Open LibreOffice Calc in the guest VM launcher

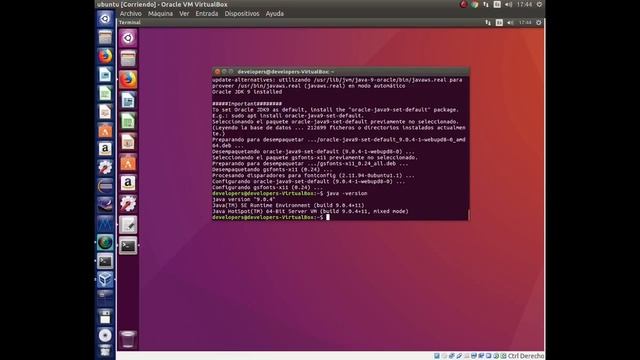[128, 121]
